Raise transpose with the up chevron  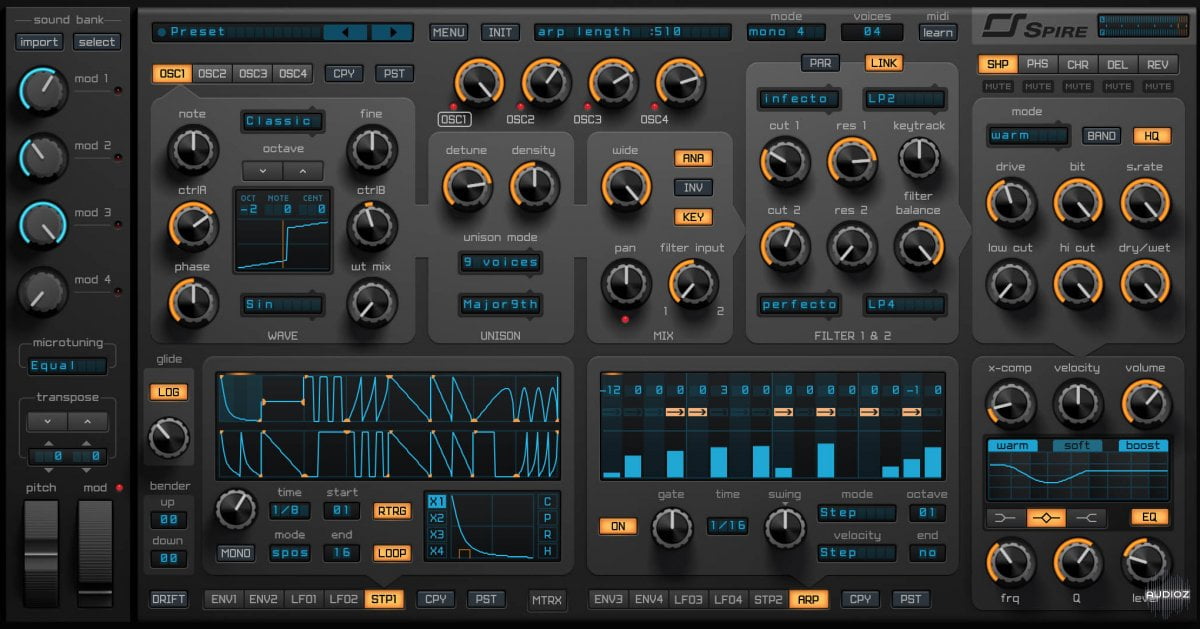point(87,422)
